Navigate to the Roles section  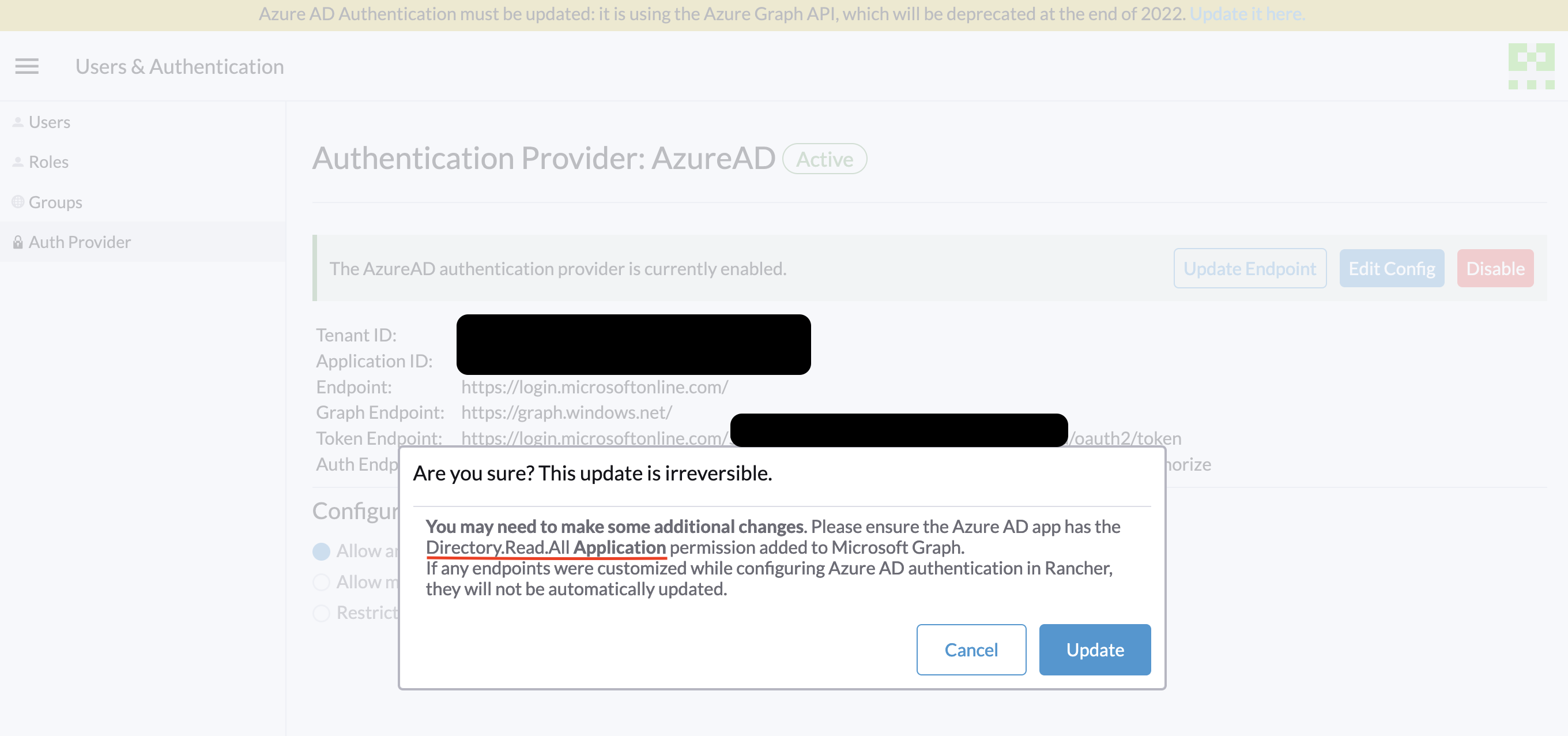pyautogui.click(x=48, y=162)
